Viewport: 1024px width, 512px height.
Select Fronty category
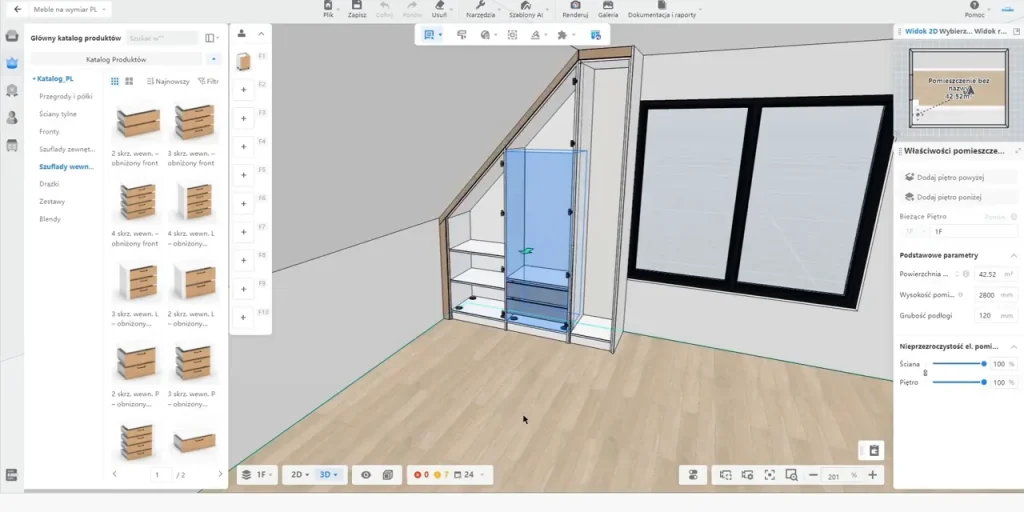[50, 131]
